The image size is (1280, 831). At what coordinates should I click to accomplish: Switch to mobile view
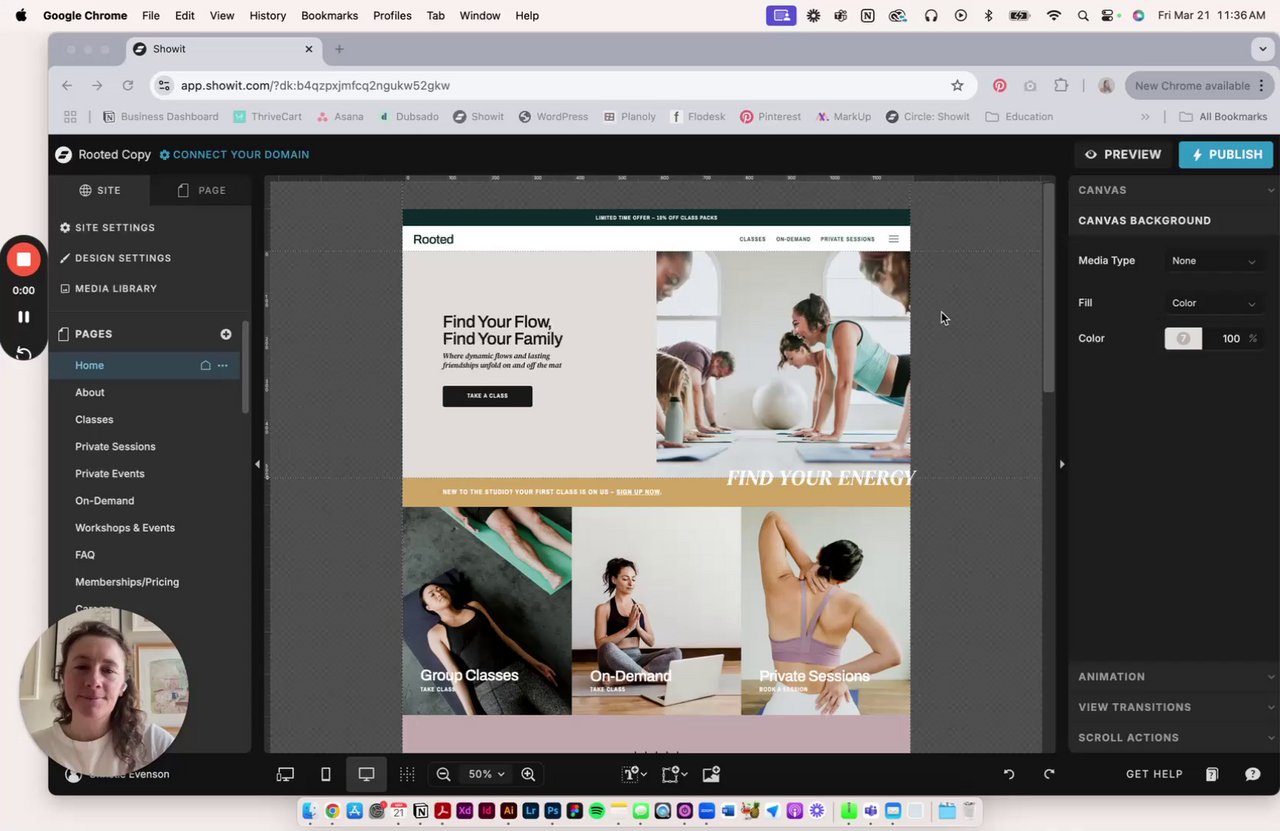[325, 774]
